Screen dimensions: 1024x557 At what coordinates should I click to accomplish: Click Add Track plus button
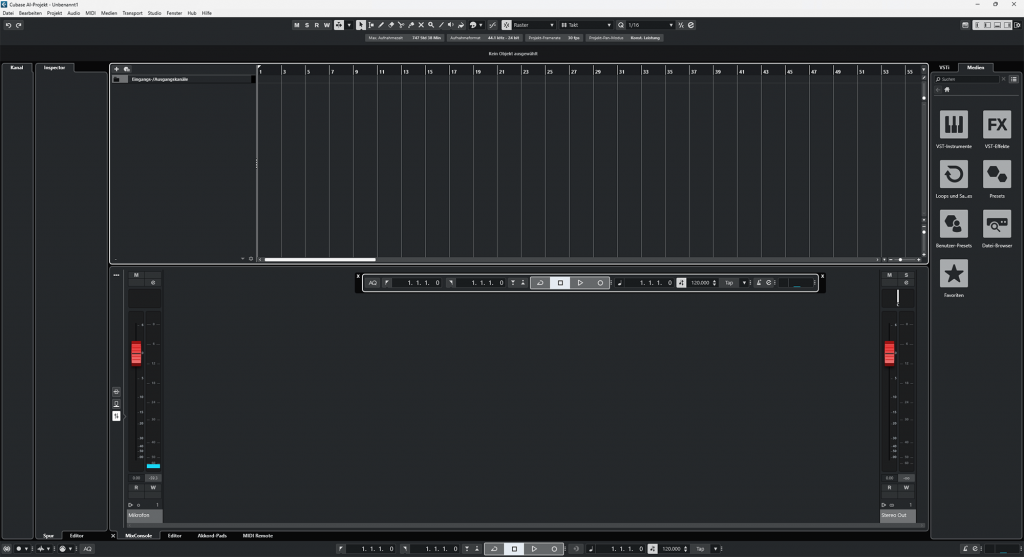(116, 69)
